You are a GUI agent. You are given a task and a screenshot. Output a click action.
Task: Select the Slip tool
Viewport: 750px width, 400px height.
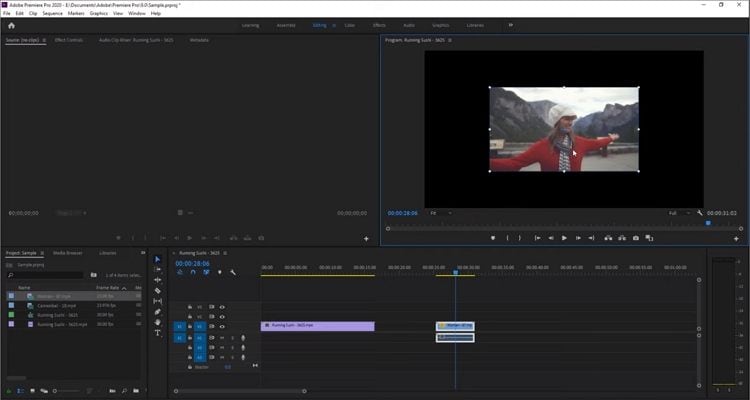(x=157, y=301)
